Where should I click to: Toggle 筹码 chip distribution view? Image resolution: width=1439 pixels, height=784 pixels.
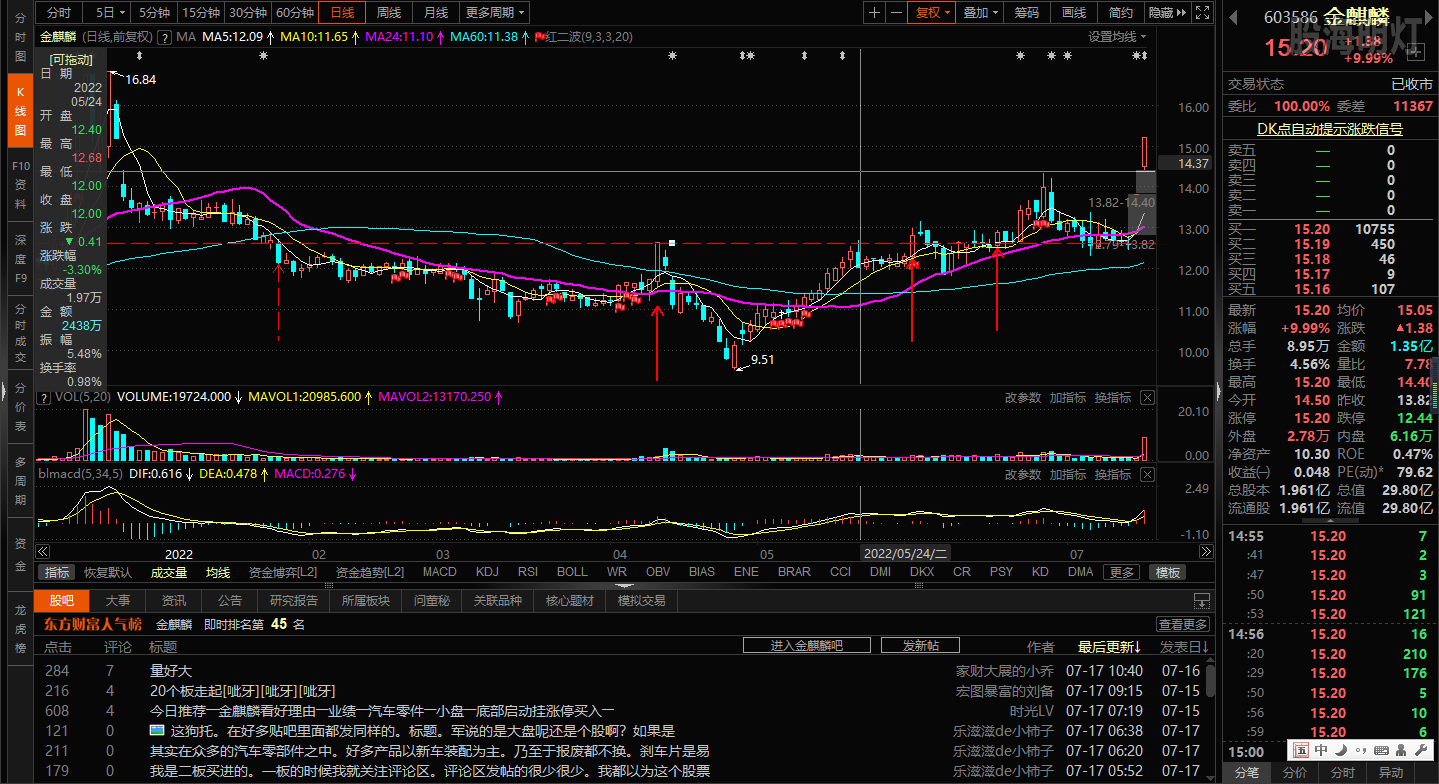click(x=1026, y=12)
